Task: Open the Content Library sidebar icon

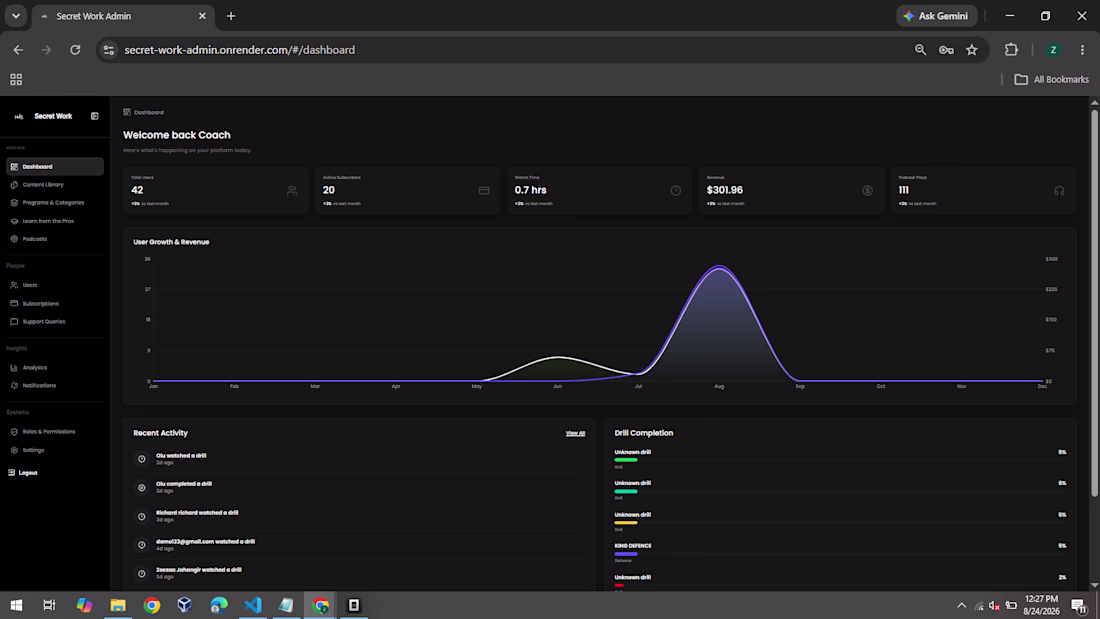Action: click(x=14, y=185)
